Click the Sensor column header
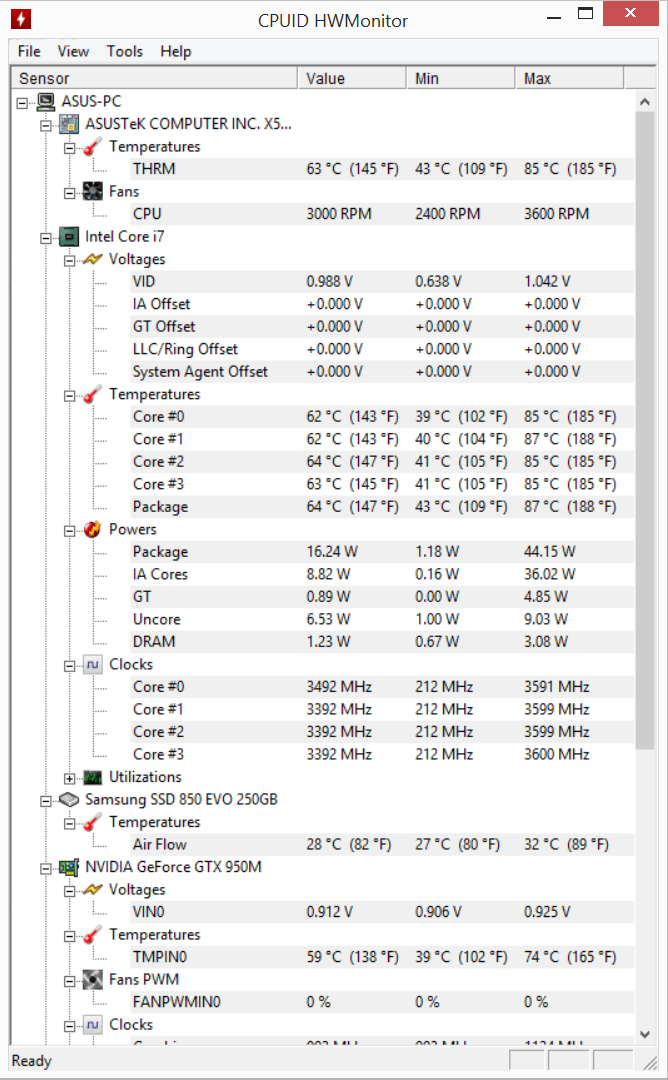Screen dimensions: 668x1080 [x=154, y=79]
